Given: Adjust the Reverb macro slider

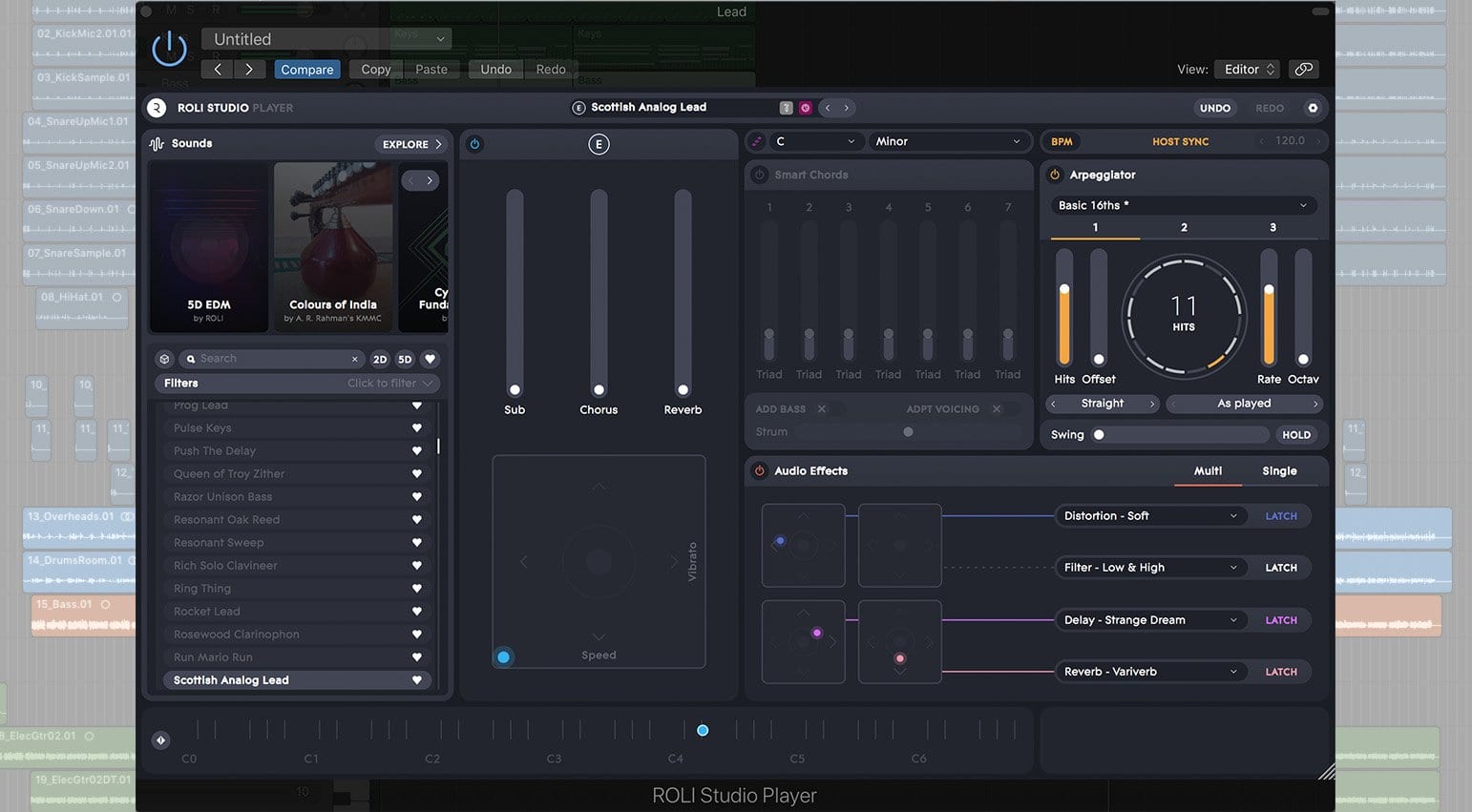Looking at the screenshot, I should click(x=683, y=292).
